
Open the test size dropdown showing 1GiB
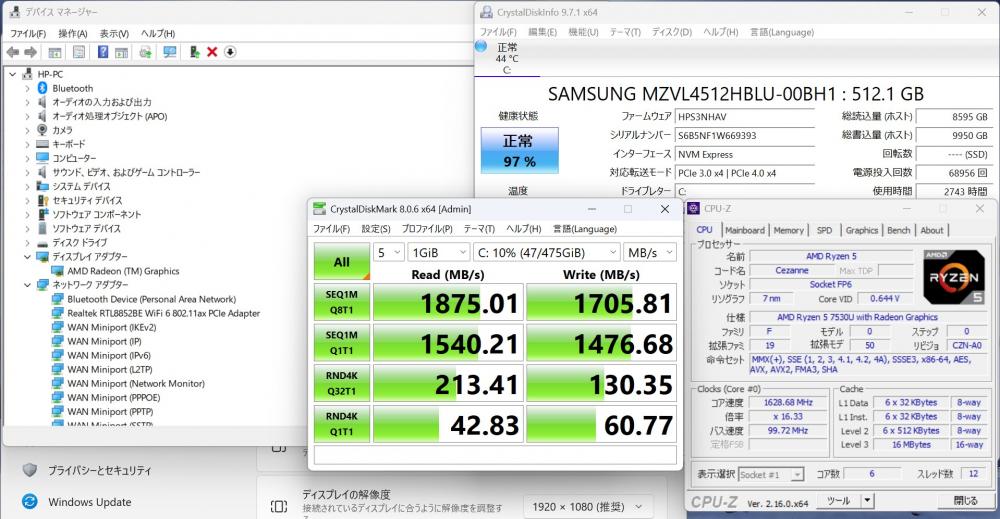[439, 252]
